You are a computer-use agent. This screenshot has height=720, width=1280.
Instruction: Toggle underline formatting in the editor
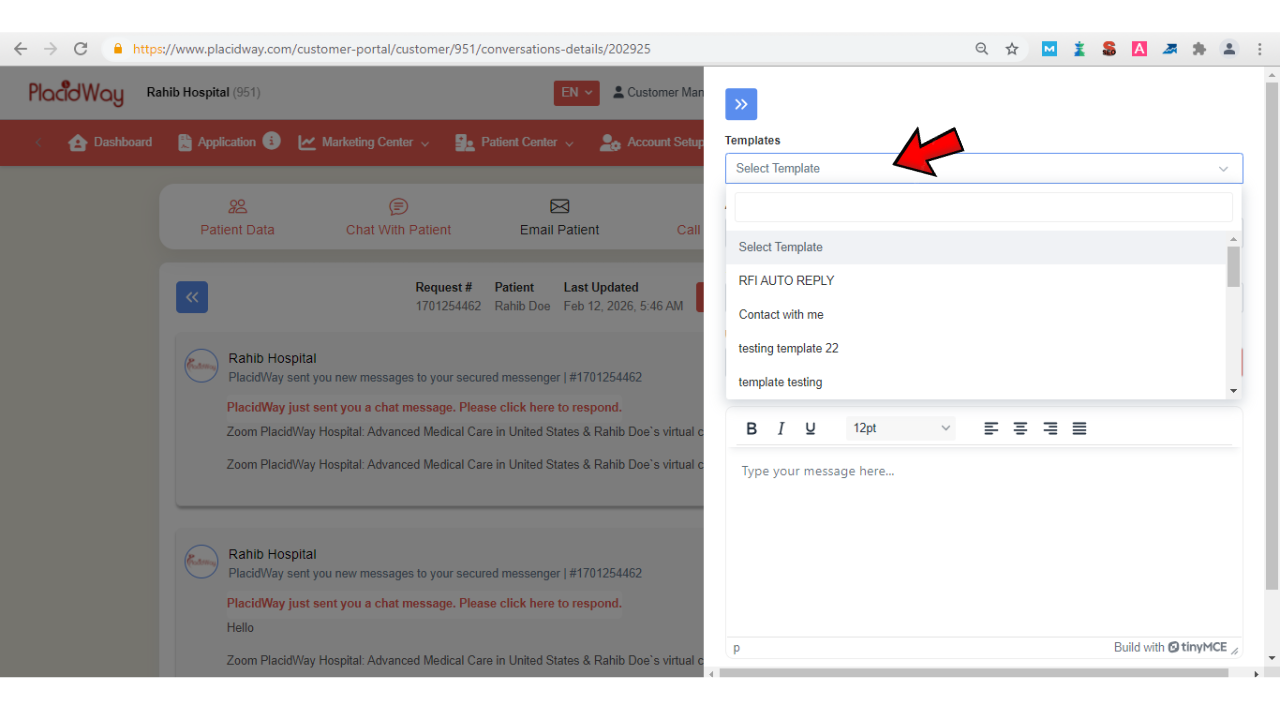click(811, 428)
